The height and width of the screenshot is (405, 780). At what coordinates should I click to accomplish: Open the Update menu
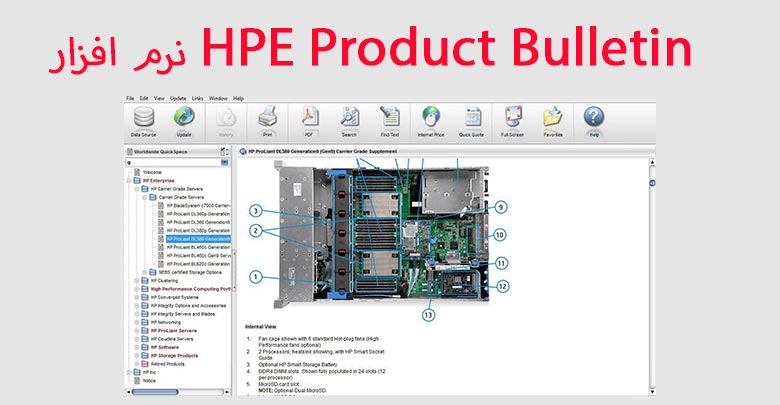pos(178,99)
